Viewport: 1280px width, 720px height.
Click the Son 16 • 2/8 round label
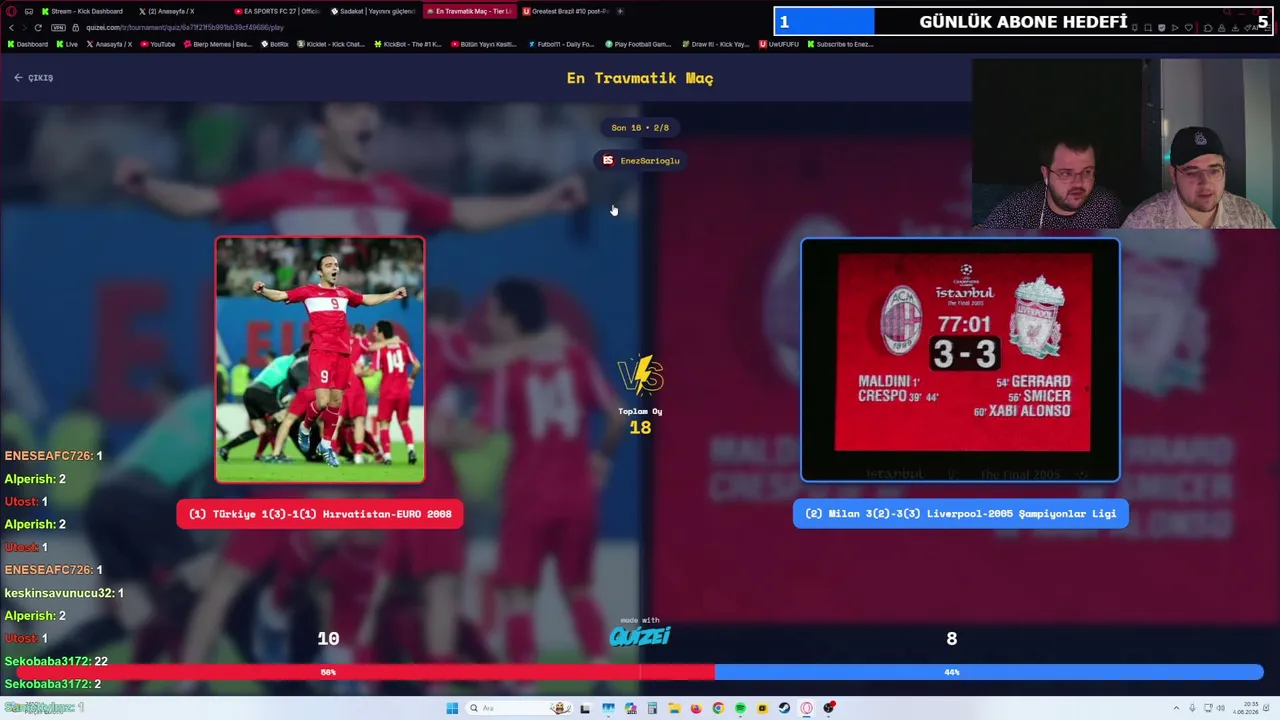coord(640,127)
